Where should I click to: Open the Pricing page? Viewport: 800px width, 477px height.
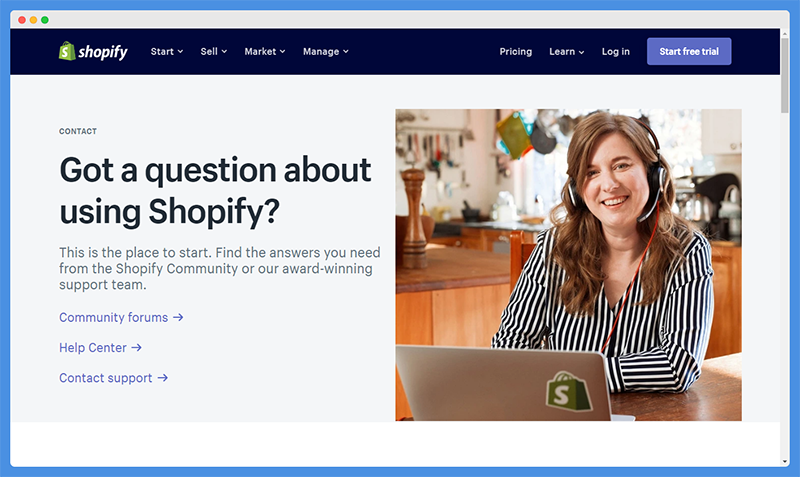515,52
